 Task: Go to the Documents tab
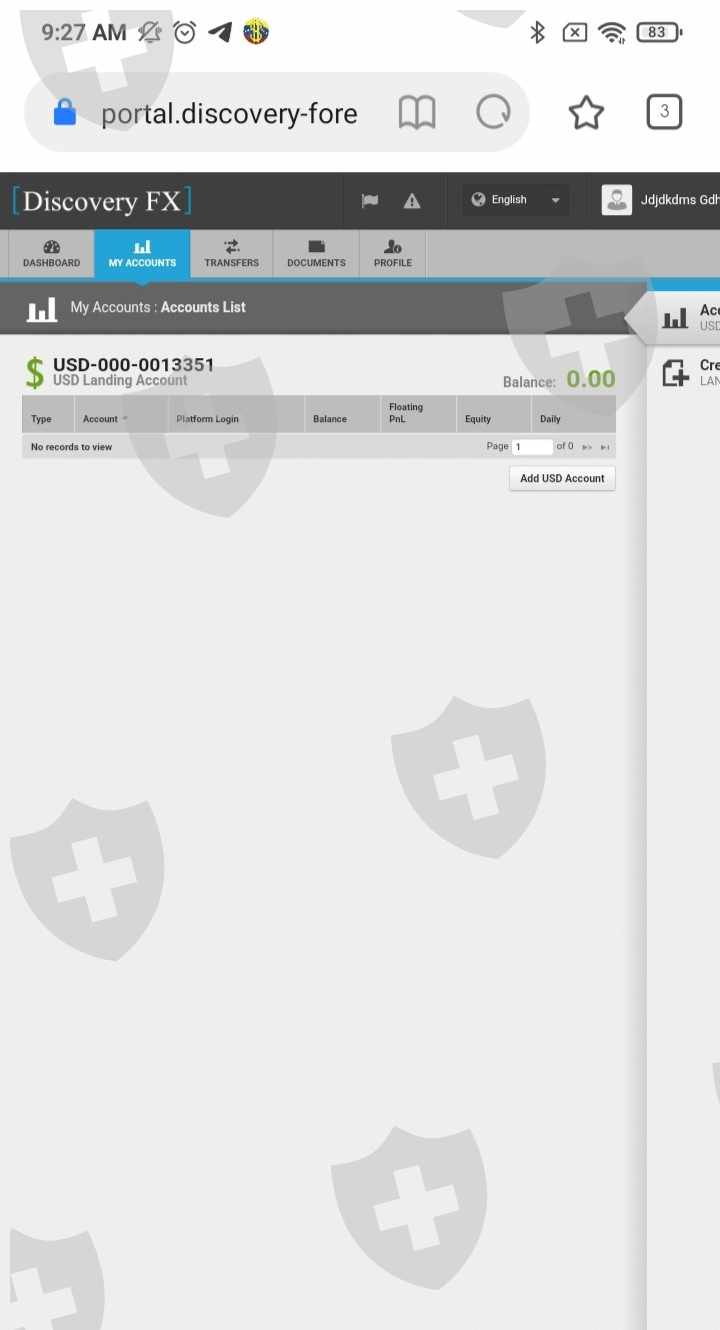[316, 254]
